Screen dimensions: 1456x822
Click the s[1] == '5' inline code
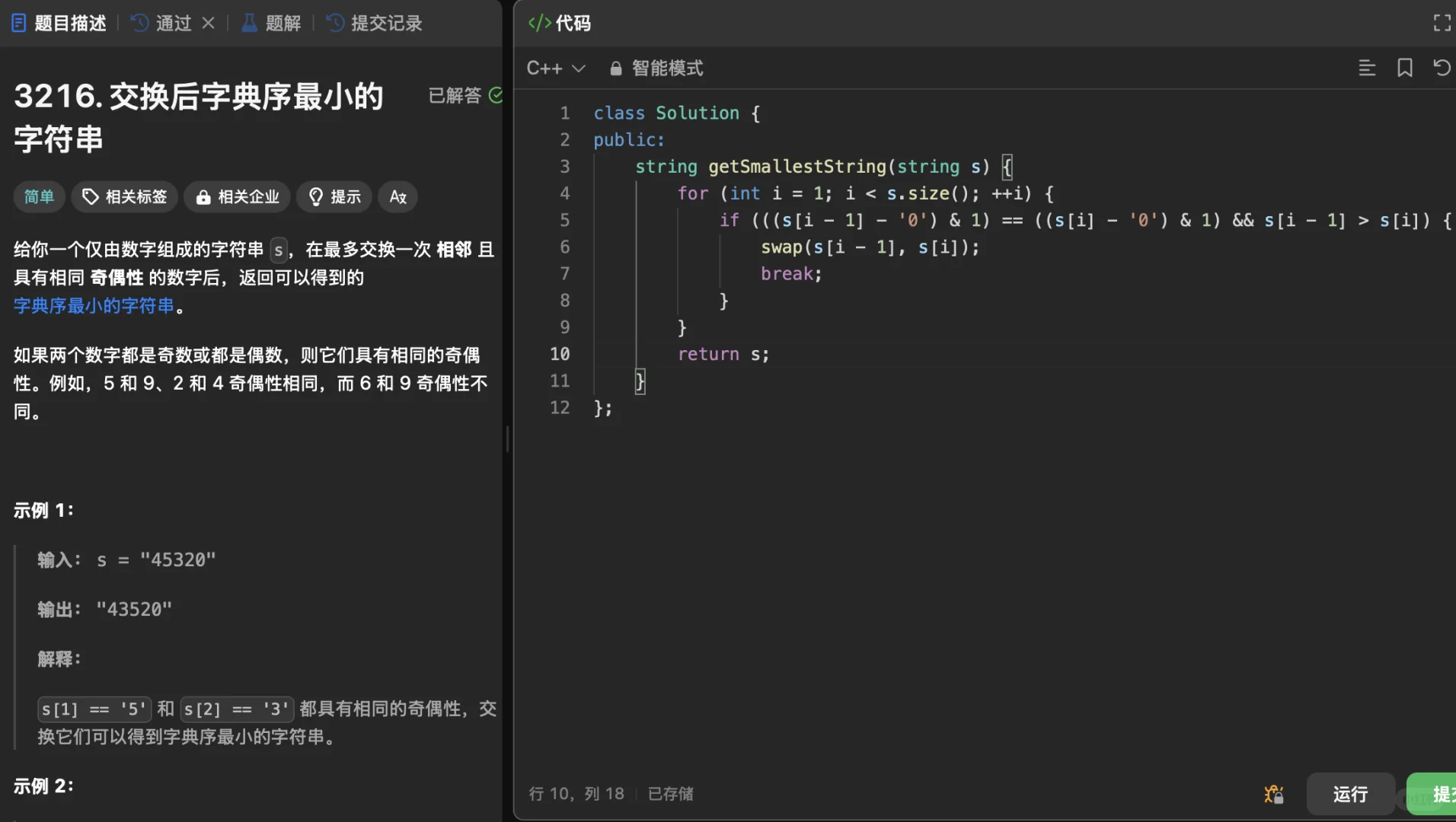click(94, 709)
